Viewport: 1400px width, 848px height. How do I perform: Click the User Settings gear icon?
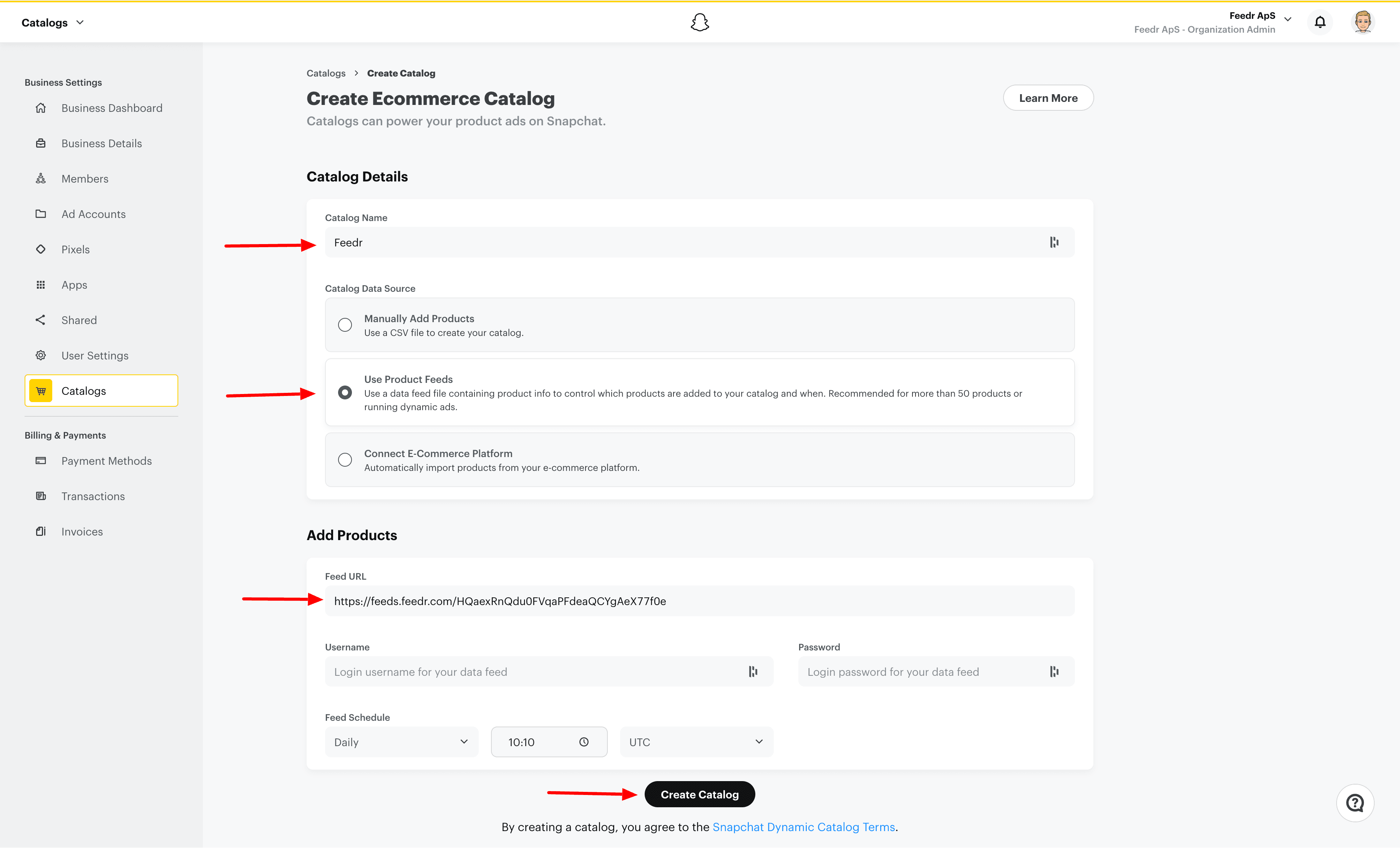[x=40, y=355]
